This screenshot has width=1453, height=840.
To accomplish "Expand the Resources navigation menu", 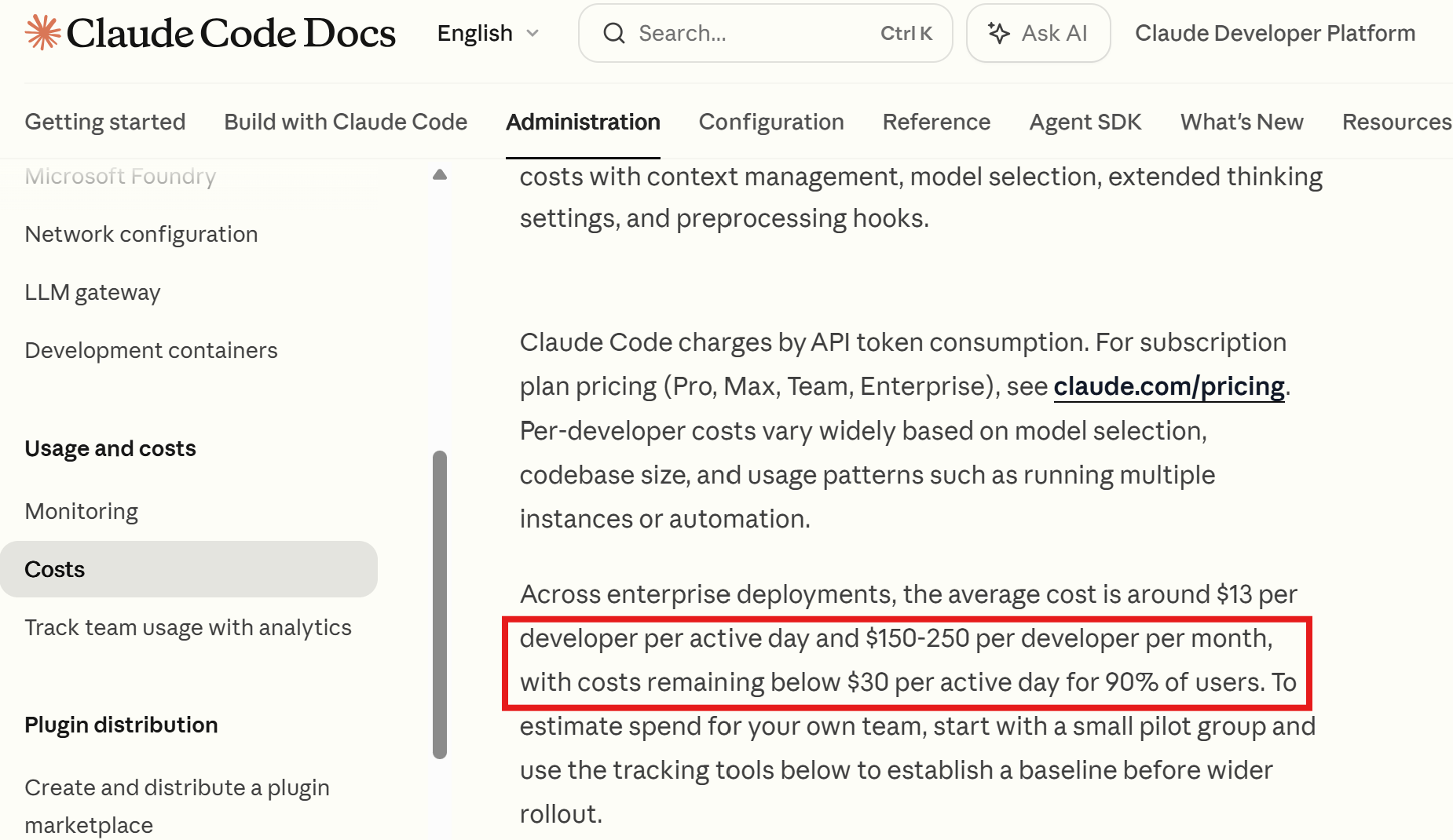I will [x=1396, y=122].
